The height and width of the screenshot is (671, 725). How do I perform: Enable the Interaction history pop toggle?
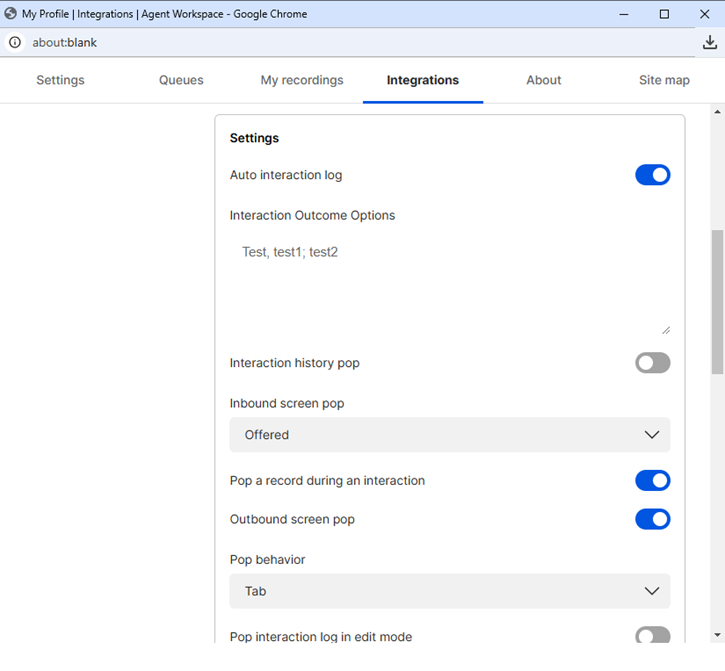click(652, 363)
